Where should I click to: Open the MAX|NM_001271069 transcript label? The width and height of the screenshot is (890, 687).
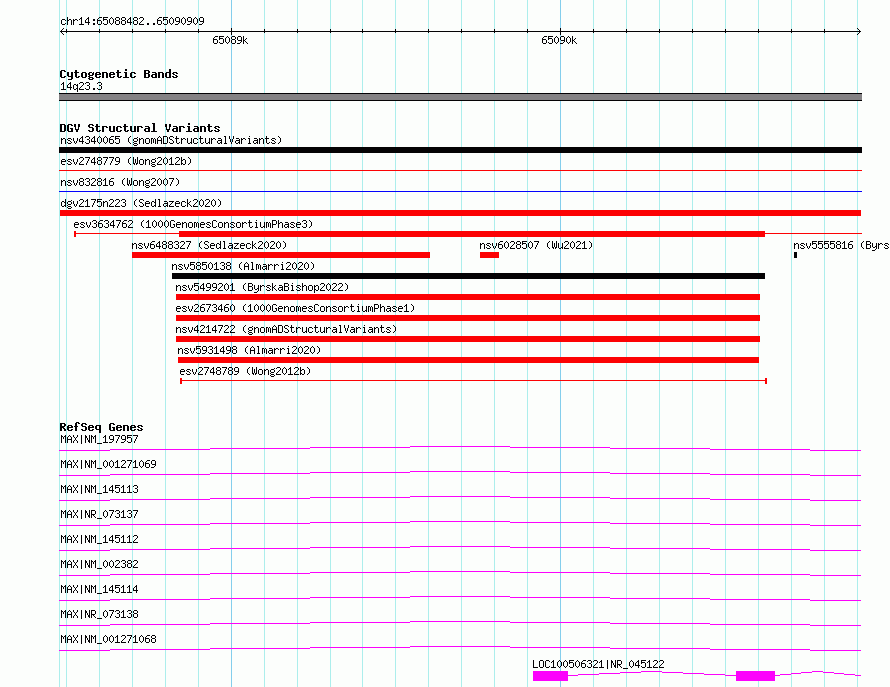[x=108, y=464]
